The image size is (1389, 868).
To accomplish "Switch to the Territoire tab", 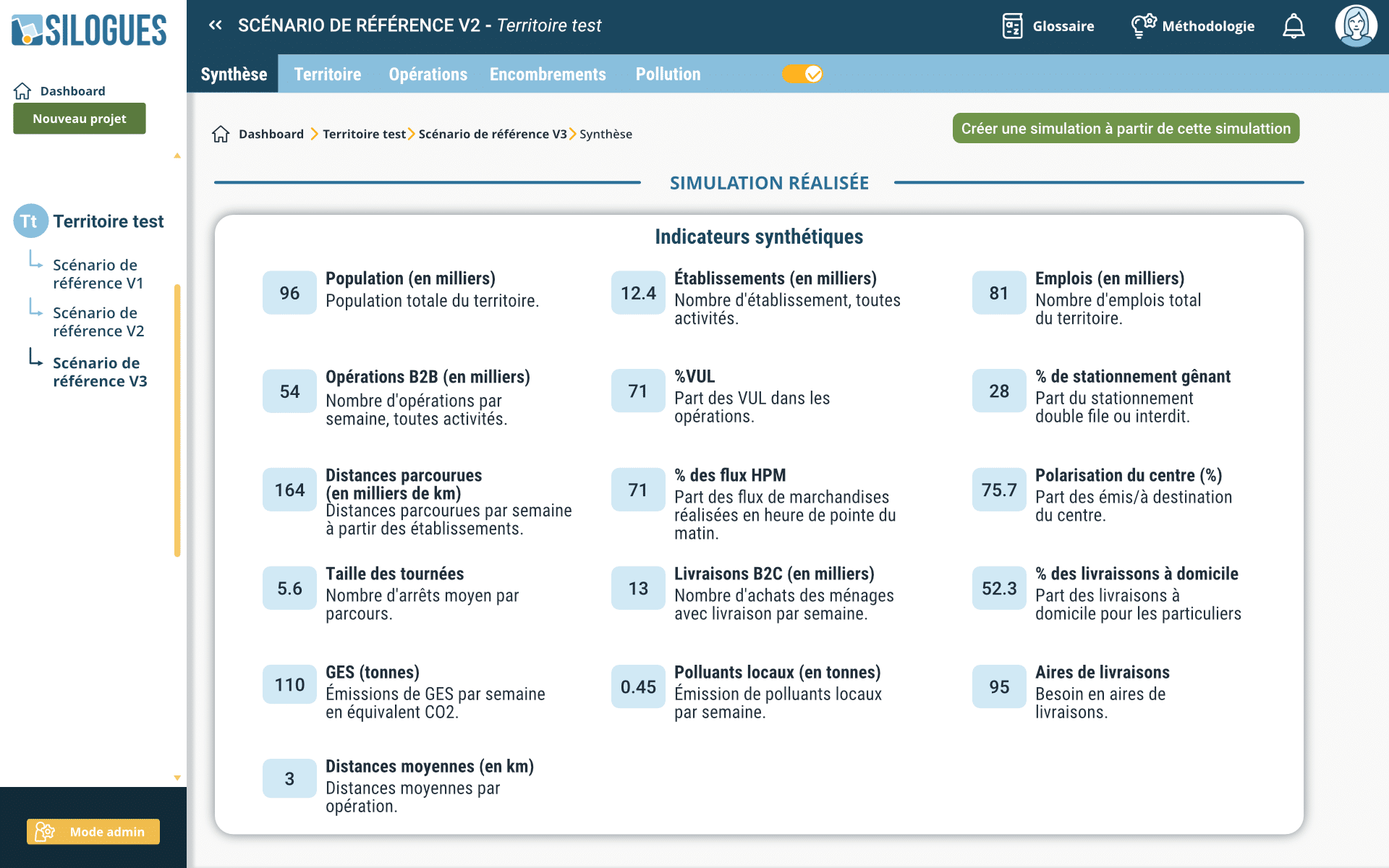I will [x=327, y=74].
